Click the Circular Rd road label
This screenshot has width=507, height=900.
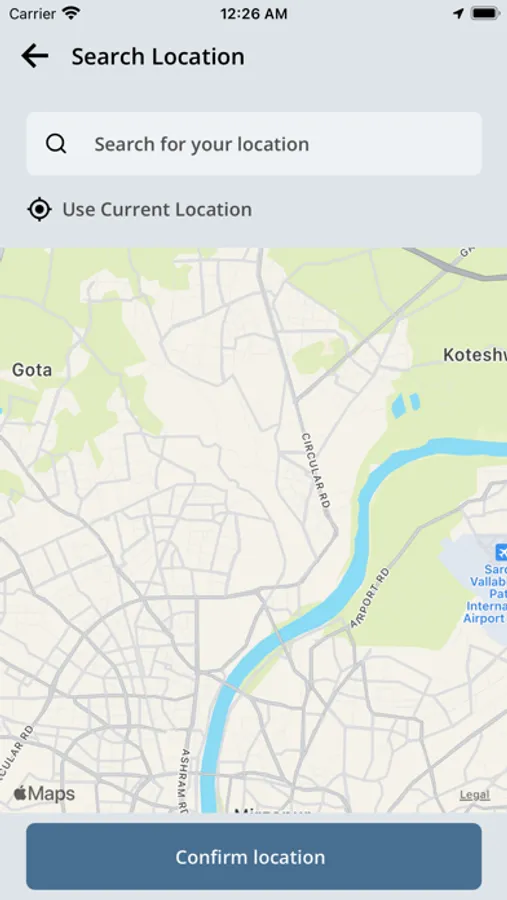pyautogui.click(x=316, y=470)
